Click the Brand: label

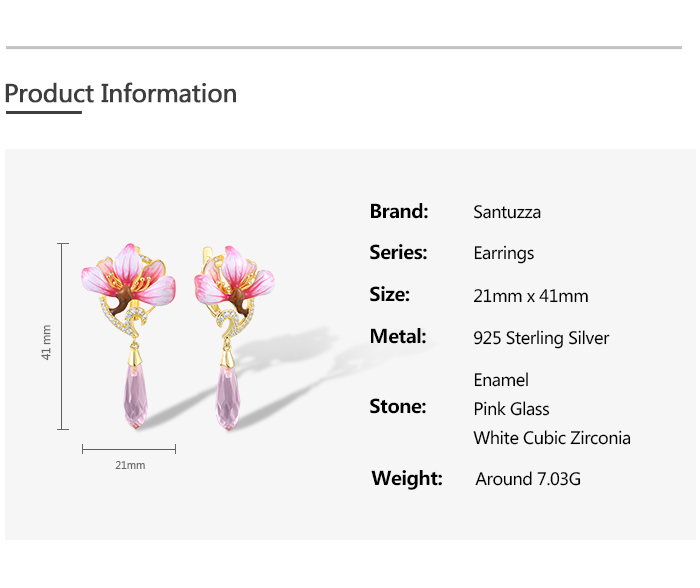click(x=399, y=211)
